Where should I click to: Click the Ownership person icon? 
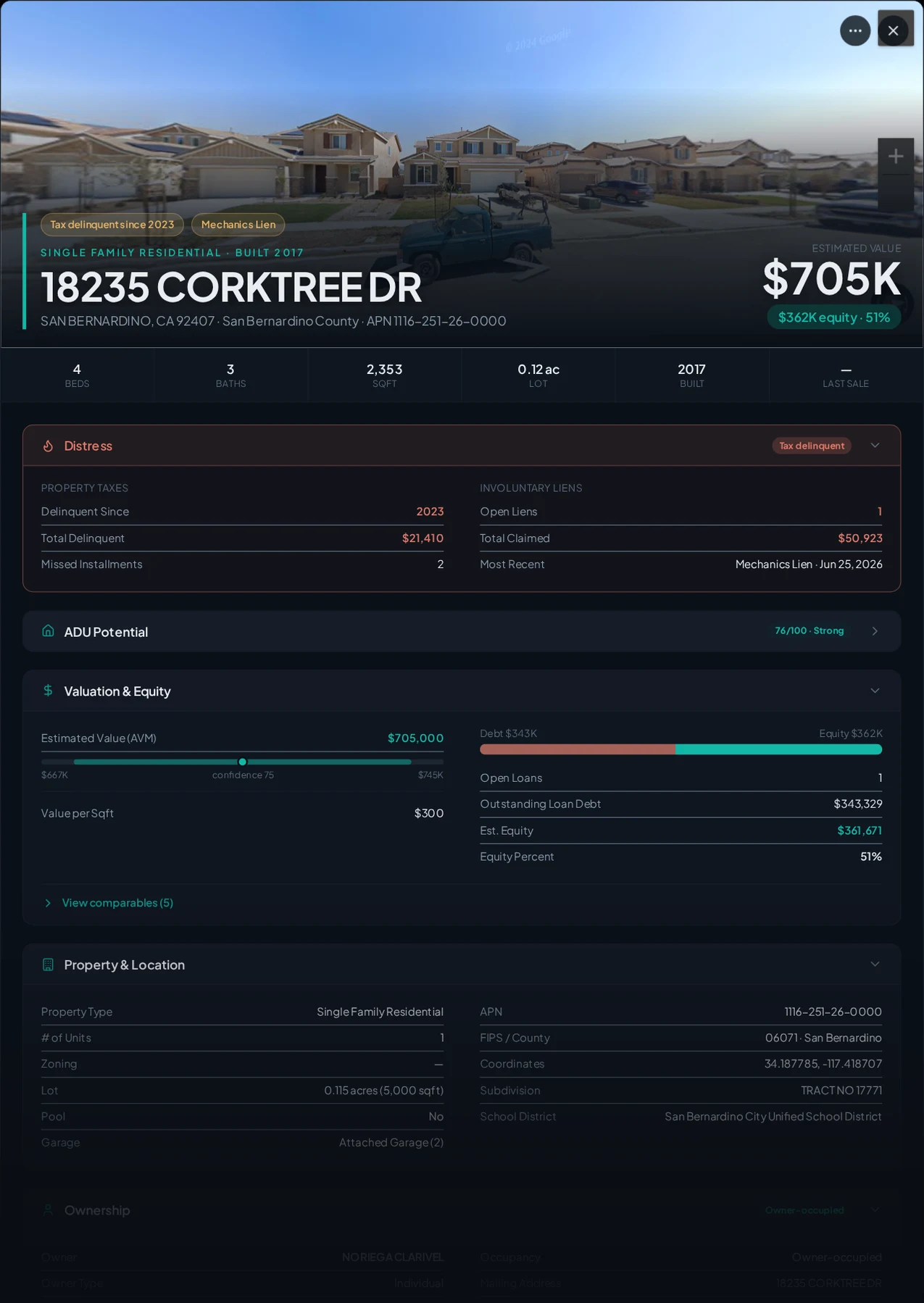pos(48,1210)
